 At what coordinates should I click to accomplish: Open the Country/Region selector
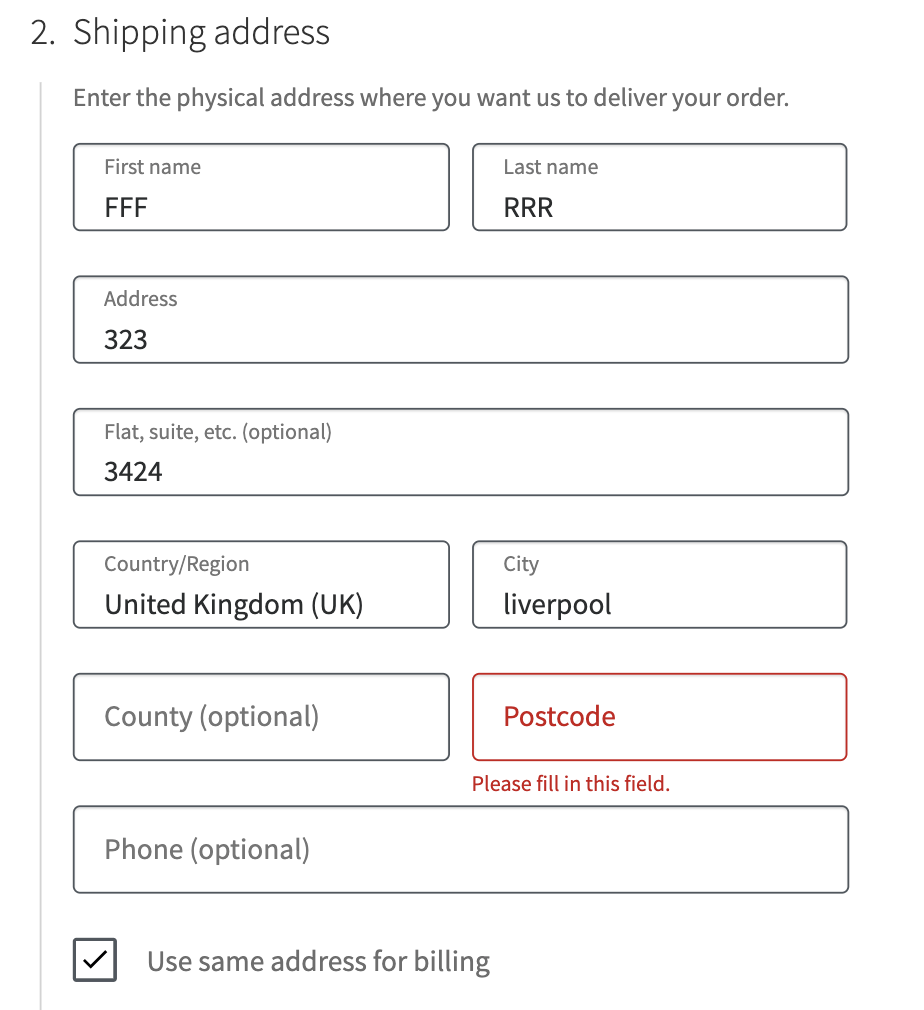tap(260, 584)
